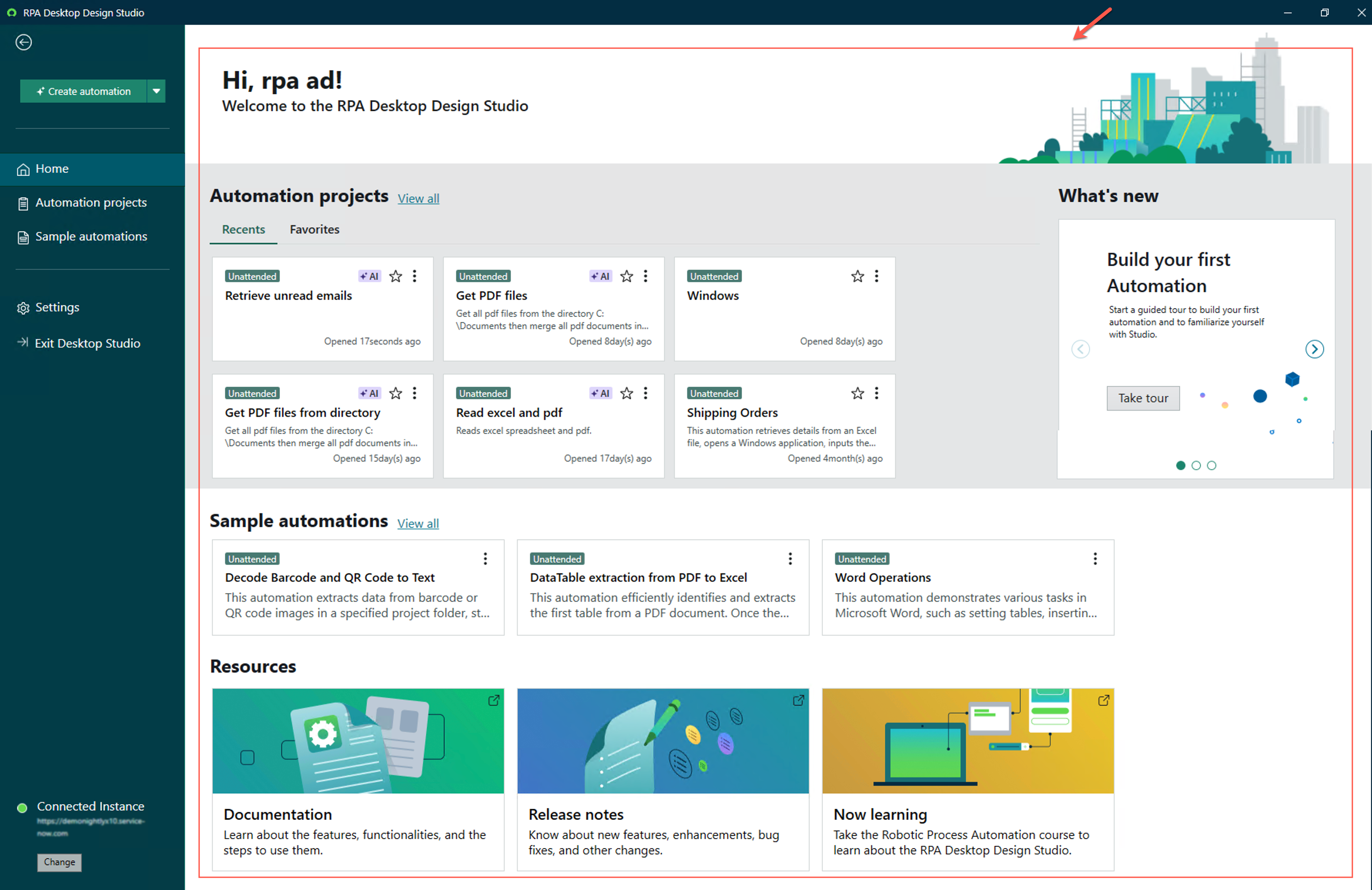Open more options for Retrieve unread emails

(414, 276)
